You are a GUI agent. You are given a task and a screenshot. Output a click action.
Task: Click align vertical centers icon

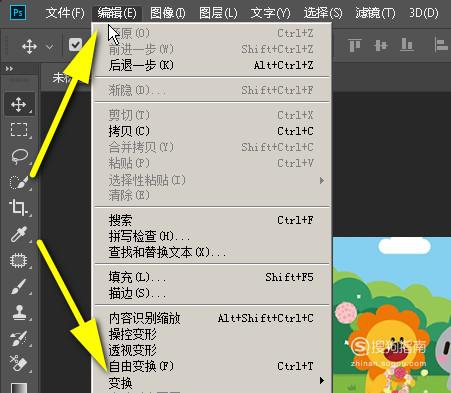pos(381,45)
